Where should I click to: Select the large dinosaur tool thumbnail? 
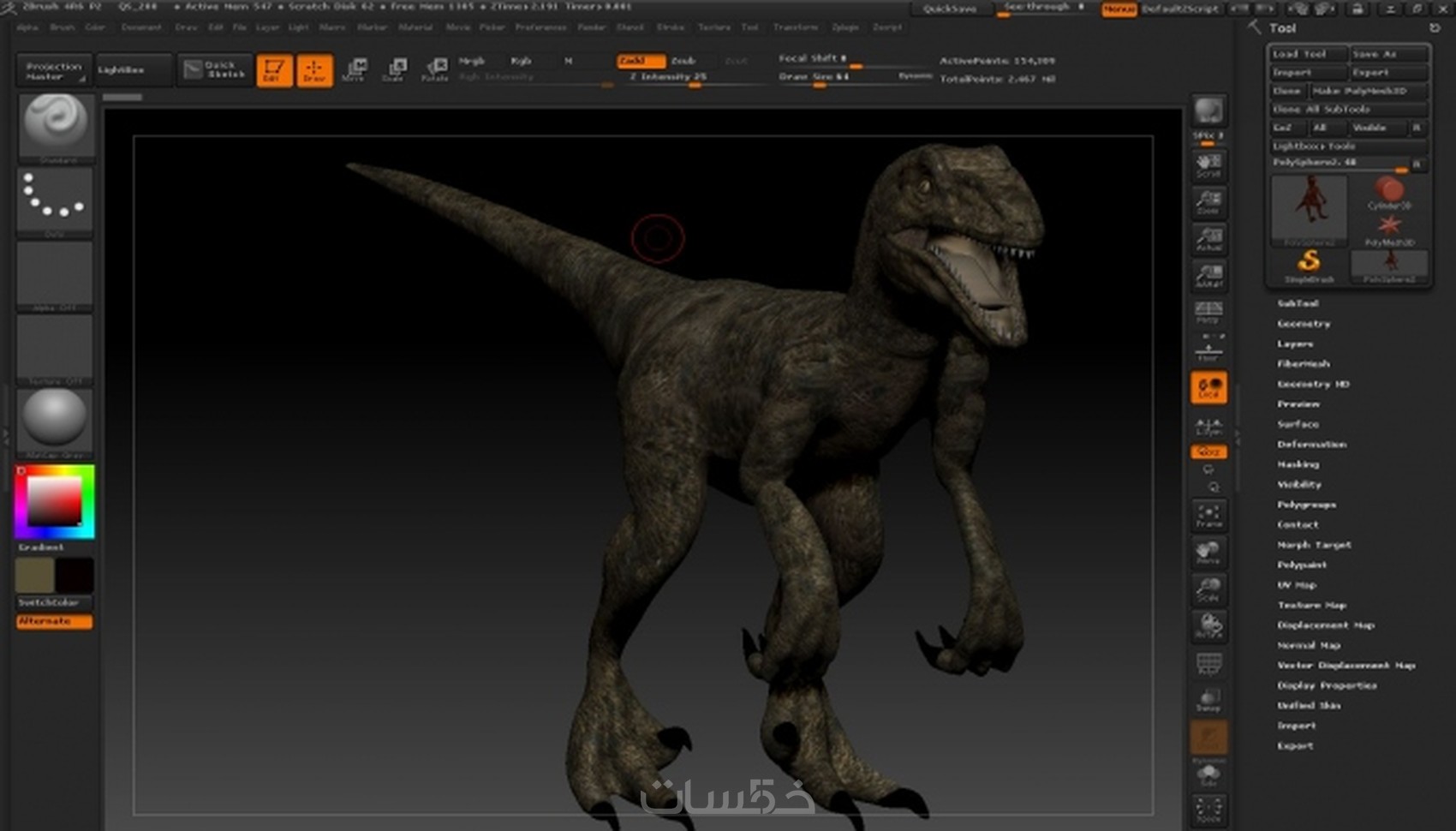click(1309, 210)
